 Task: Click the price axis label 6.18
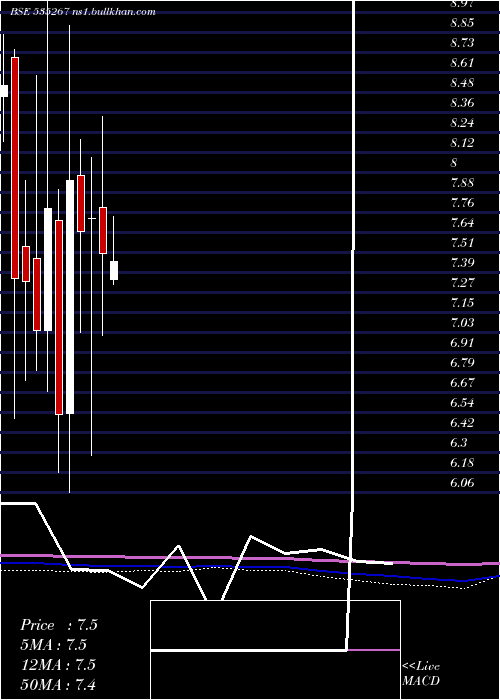[x=462, y=462]
